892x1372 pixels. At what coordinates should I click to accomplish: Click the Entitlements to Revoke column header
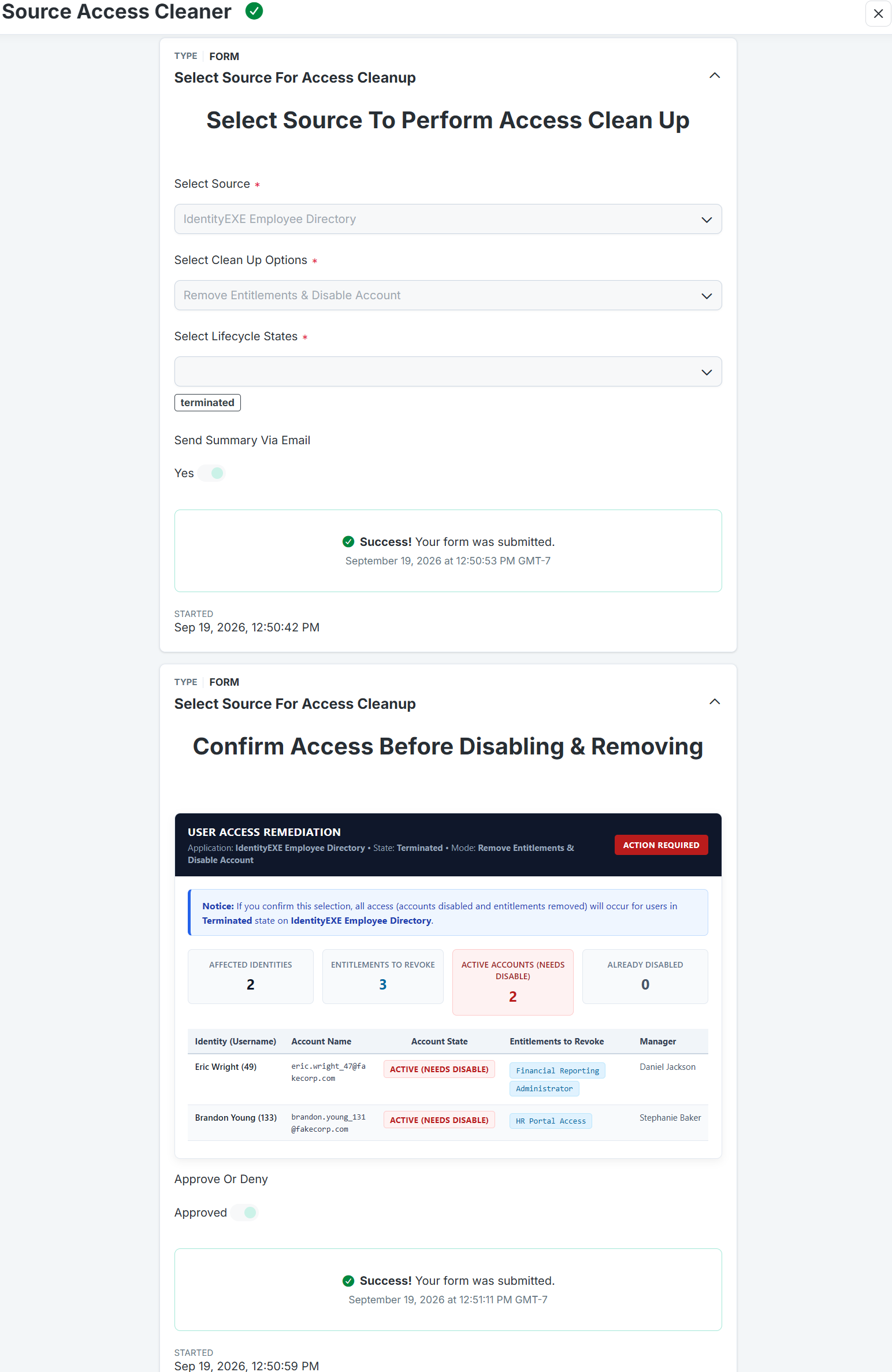(556, 1042)
